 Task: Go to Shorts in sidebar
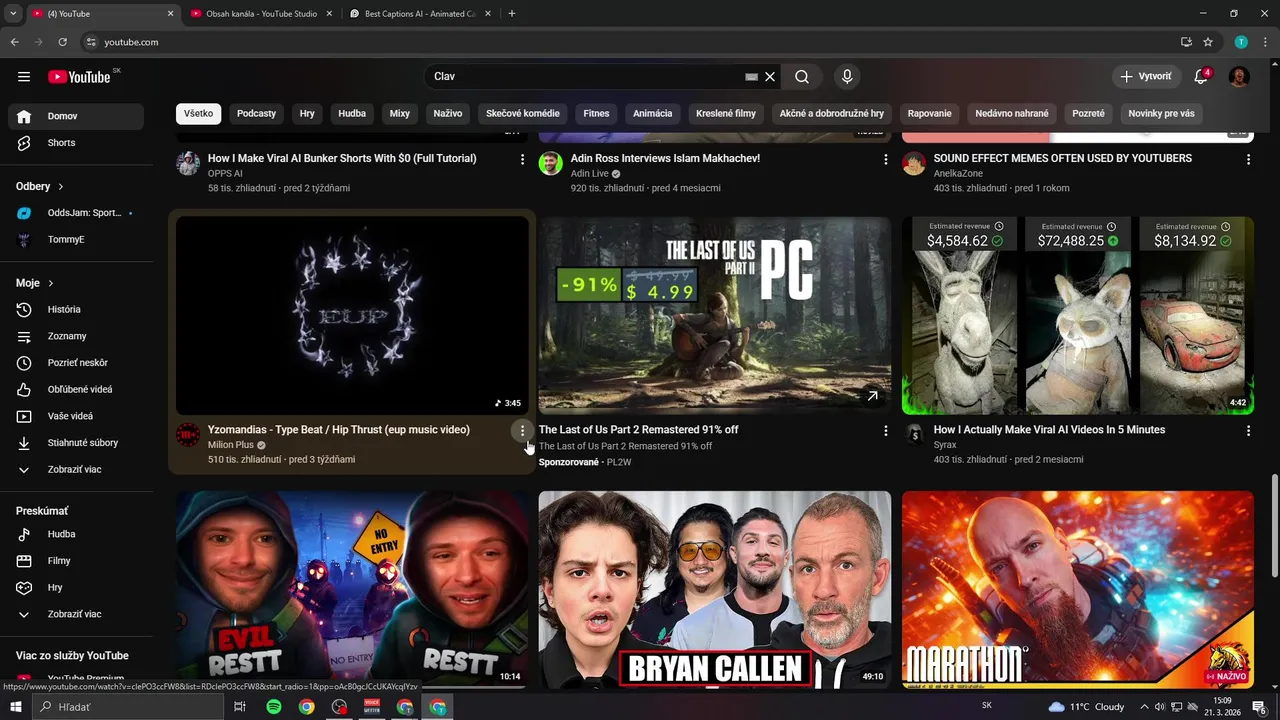[x=76, y=143]
